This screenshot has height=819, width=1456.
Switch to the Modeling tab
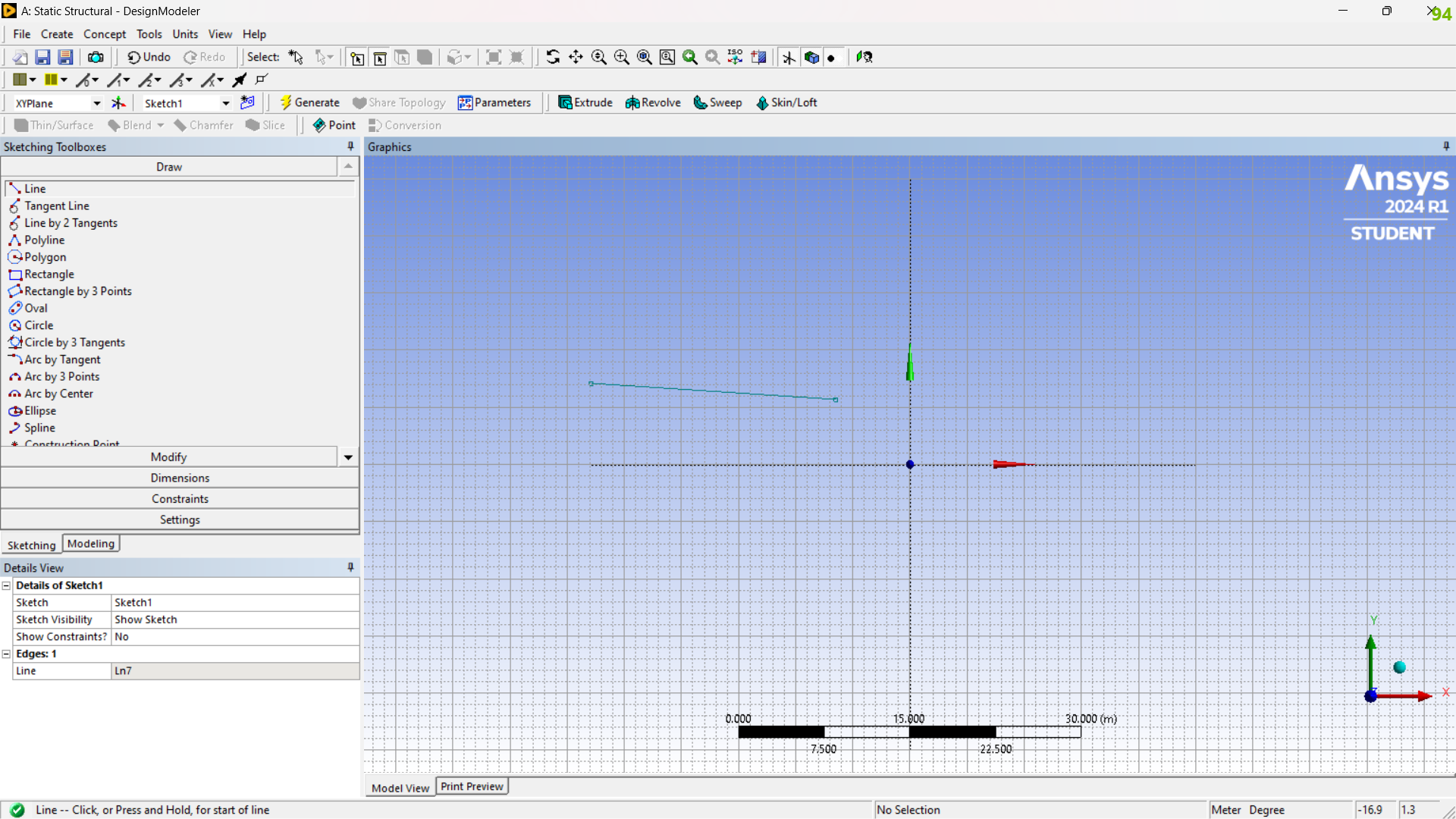click(x=91, y=544)
